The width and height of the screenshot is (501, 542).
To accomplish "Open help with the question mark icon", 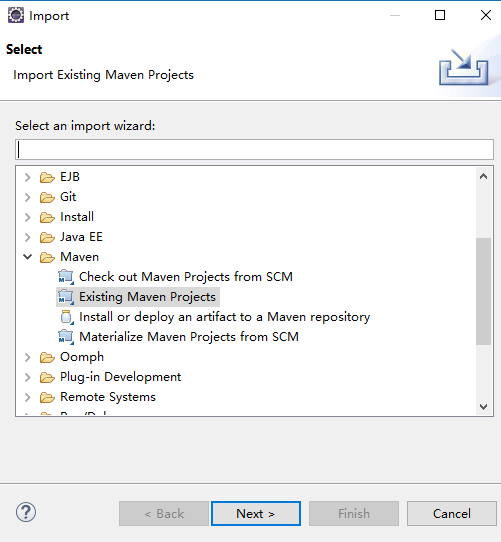I will point(26,513).
